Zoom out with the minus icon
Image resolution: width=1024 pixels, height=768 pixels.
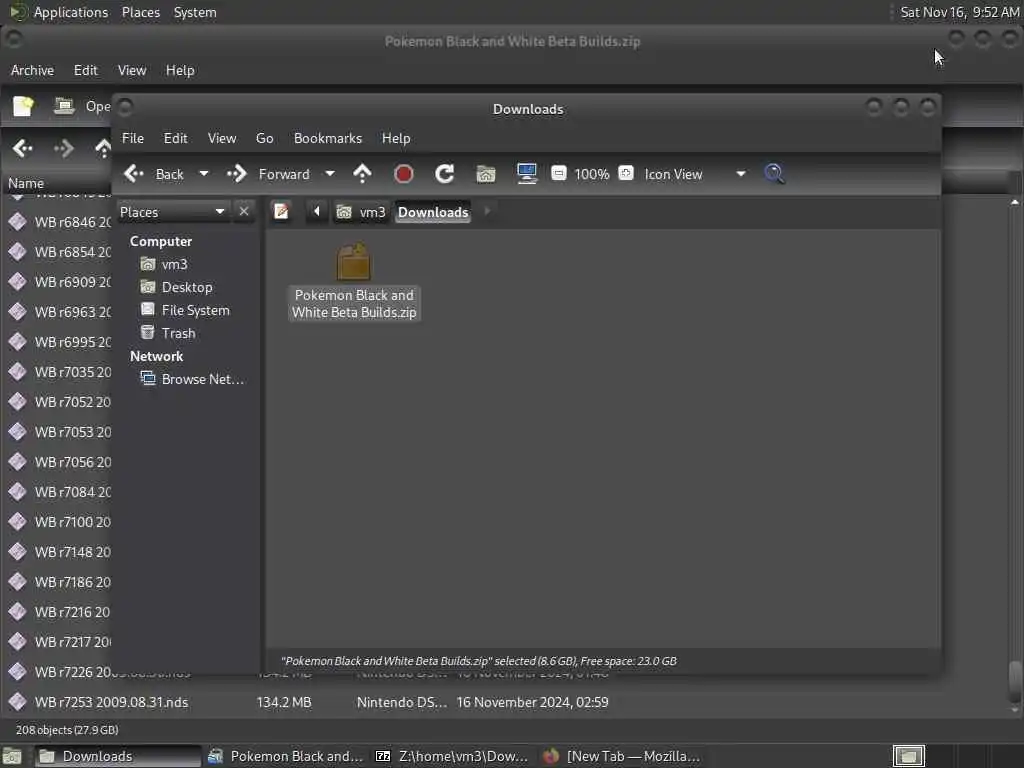pyautogui.click(x=558, y=173)
